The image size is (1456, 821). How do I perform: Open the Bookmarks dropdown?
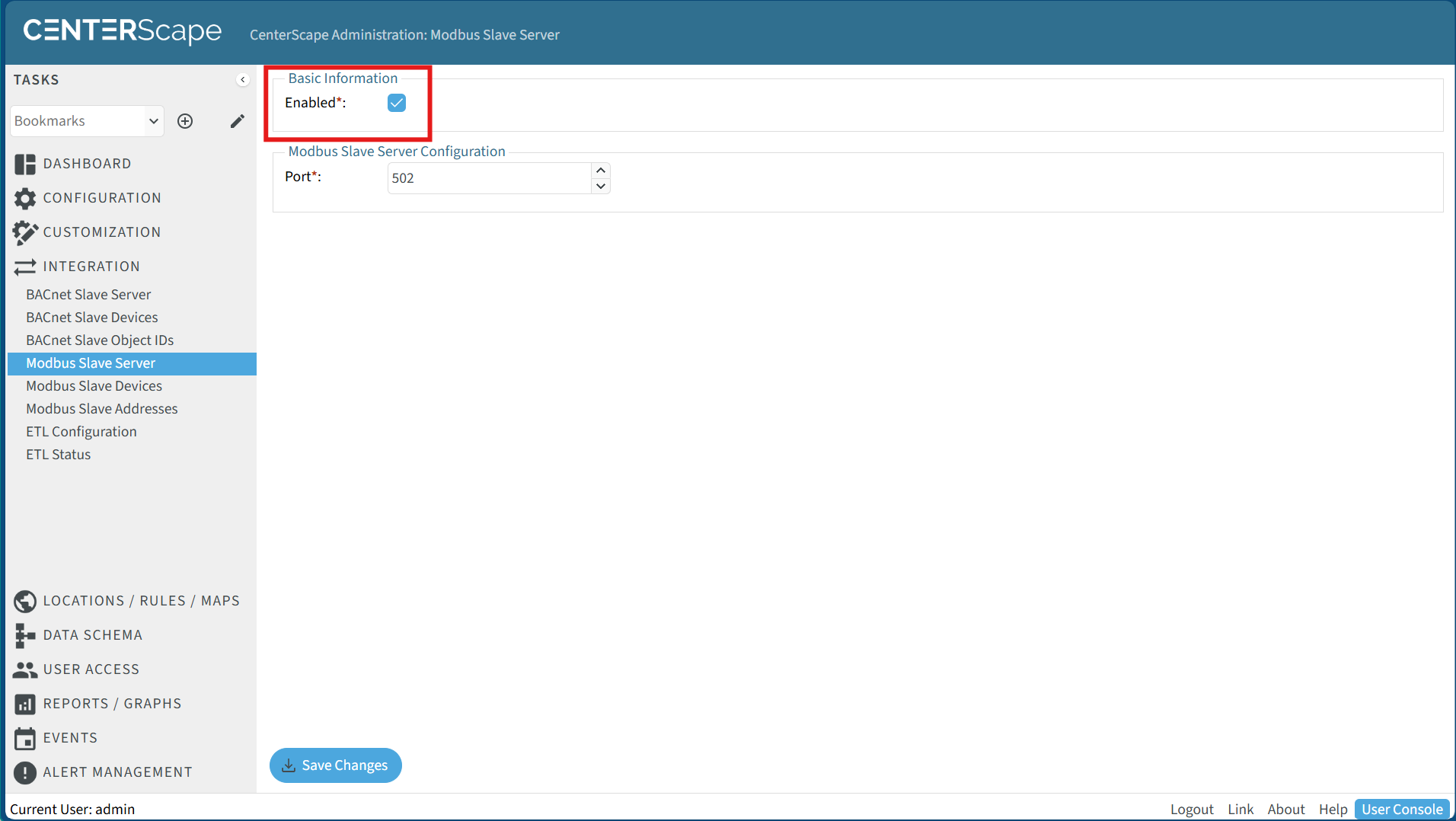tap(87, 121)
